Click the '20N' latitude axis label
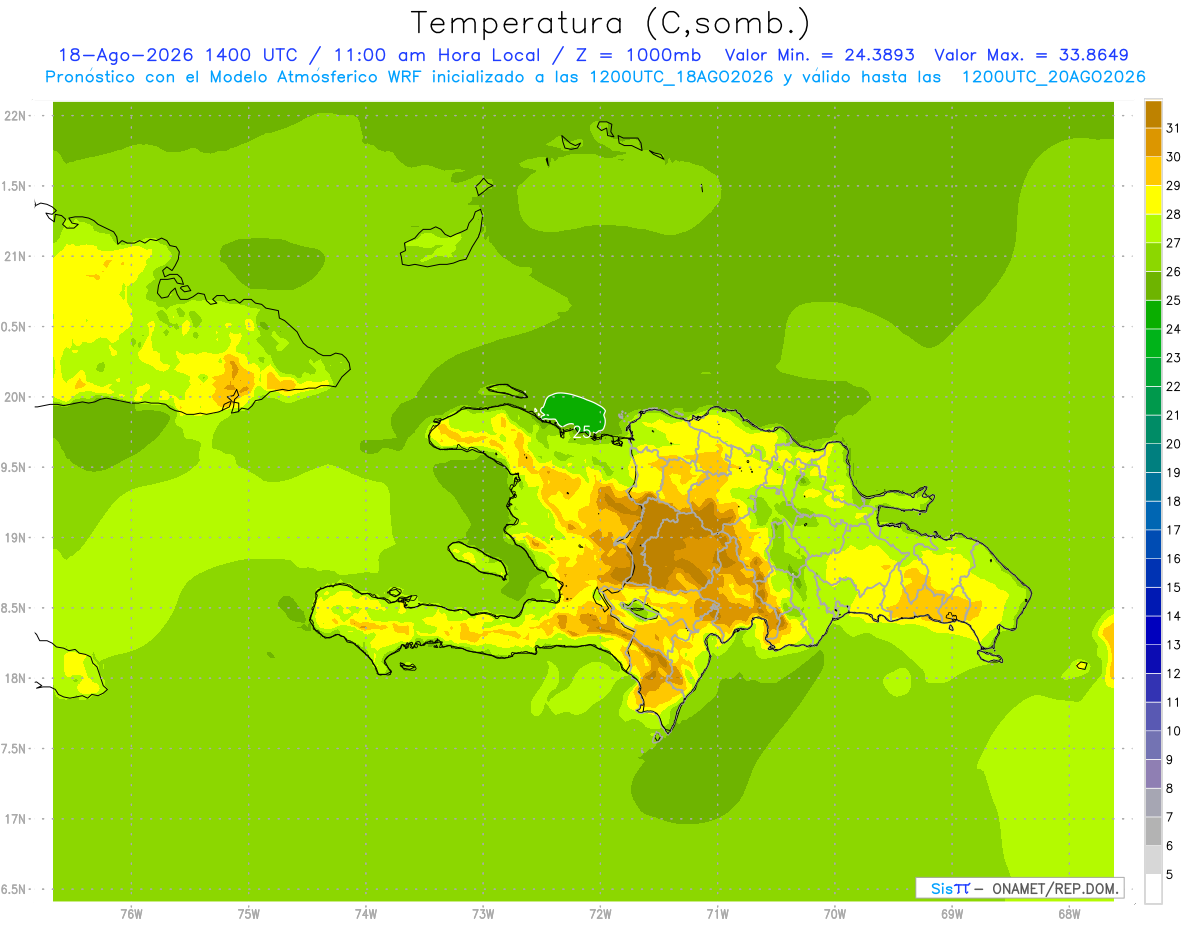The height and width of the screenshot is (927, 1200). pos(15,397)
